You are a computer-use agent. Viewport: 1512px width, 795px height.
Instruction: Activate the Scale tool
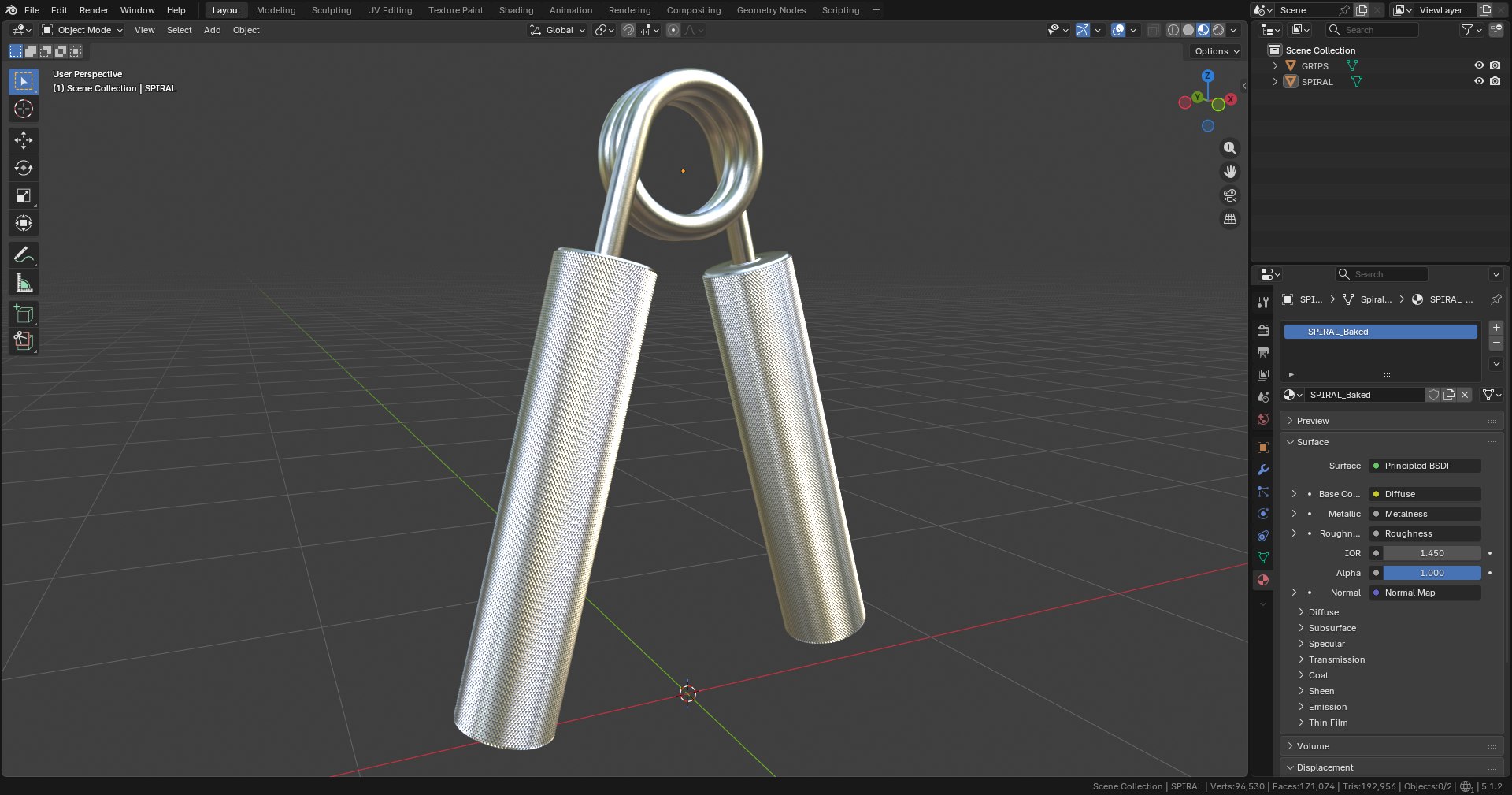24,195
